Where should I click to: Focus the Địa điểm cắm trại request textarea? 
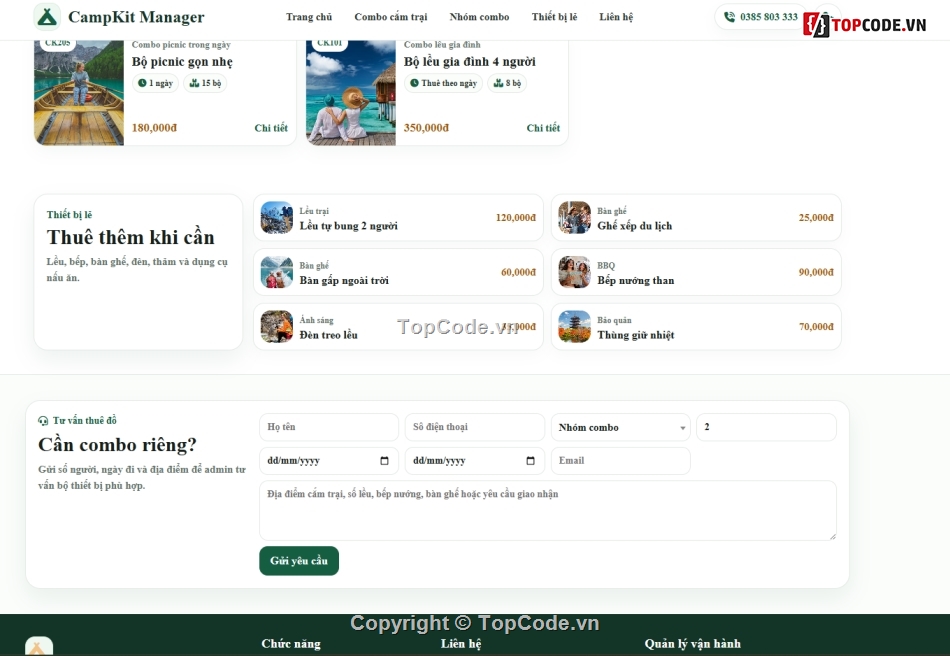coord(548,511)
